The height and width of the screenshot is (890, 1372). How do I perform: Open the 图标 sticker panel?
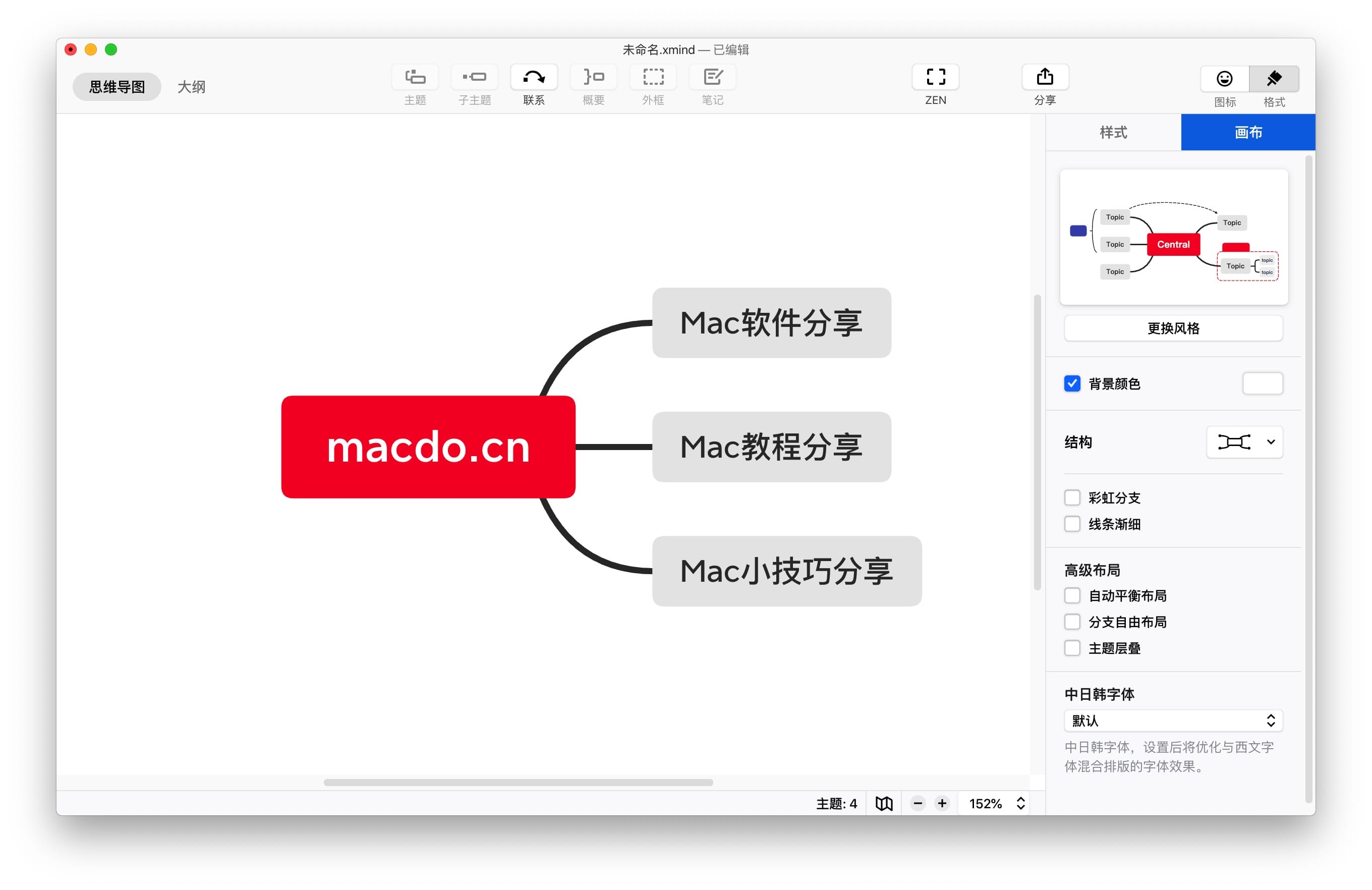pyautogui.click(x=1224, y=78)
